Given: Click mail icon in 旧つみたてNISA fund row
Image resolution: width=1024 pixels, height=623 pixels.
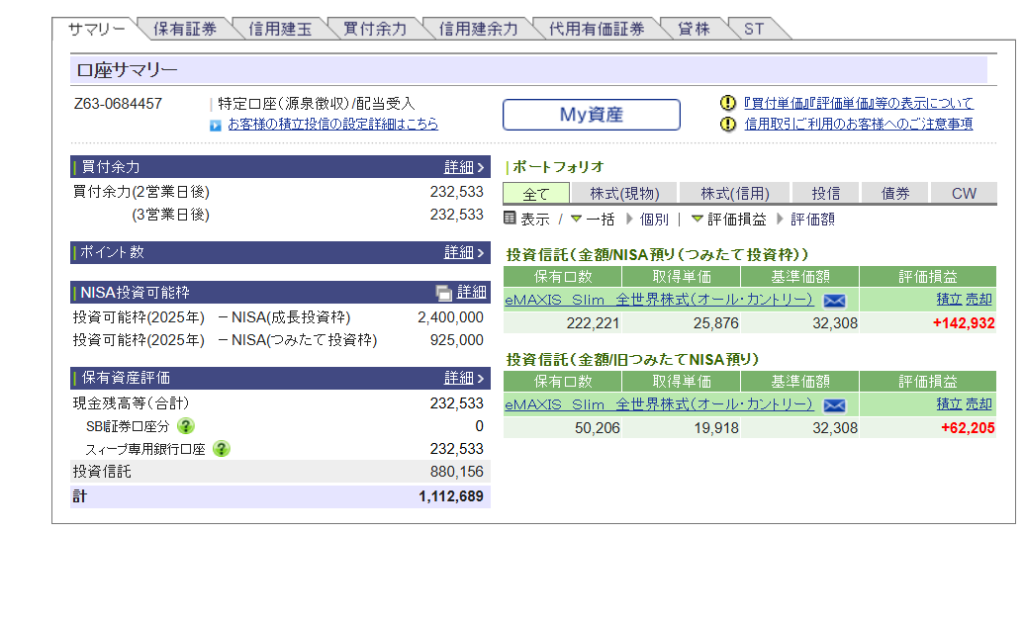Looking at the screenshot, I should coord(834,405).
